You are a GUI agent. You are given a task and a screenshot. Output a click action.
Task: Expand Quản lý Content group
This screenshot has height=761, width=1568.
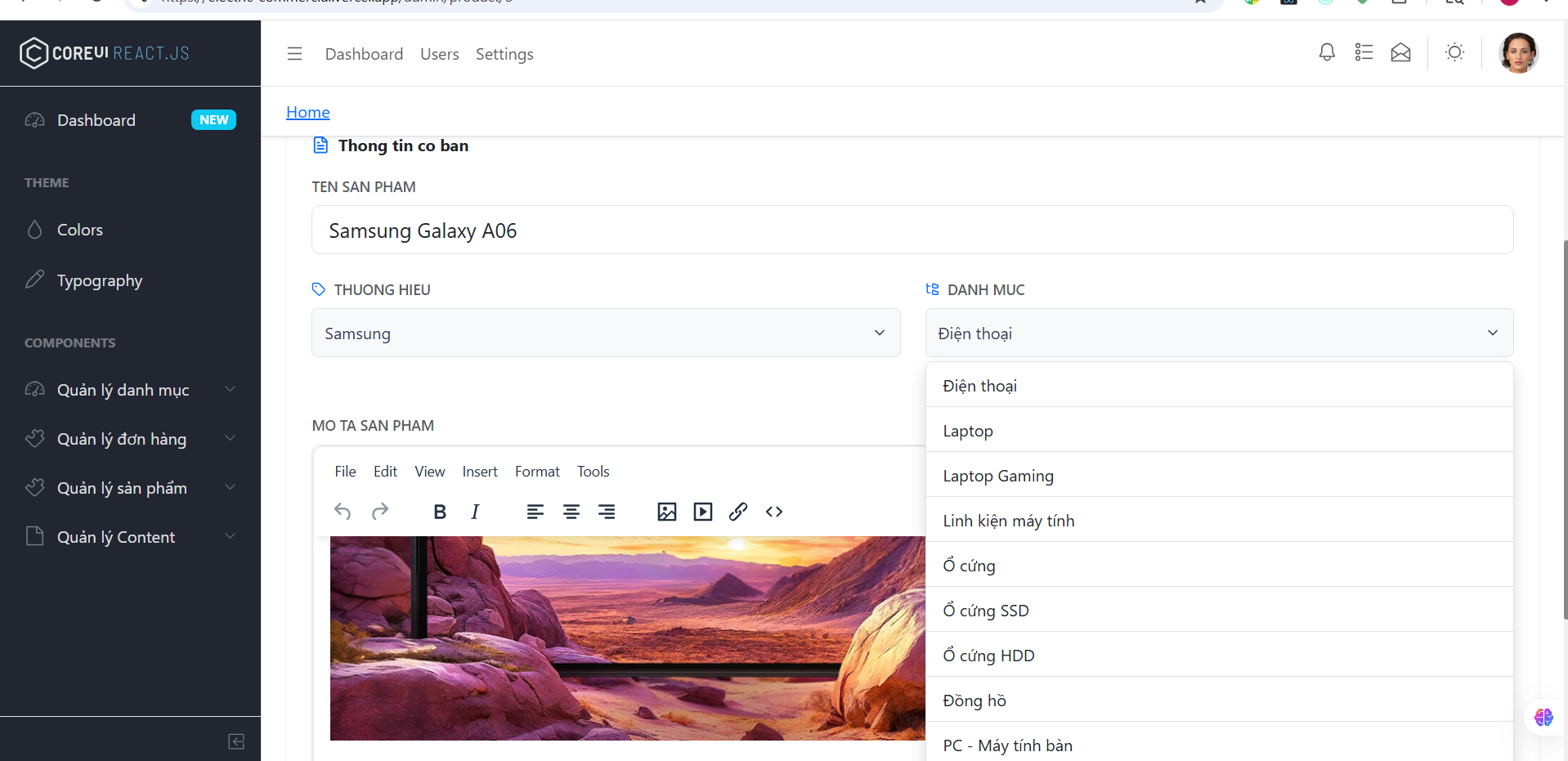[131, 537]
